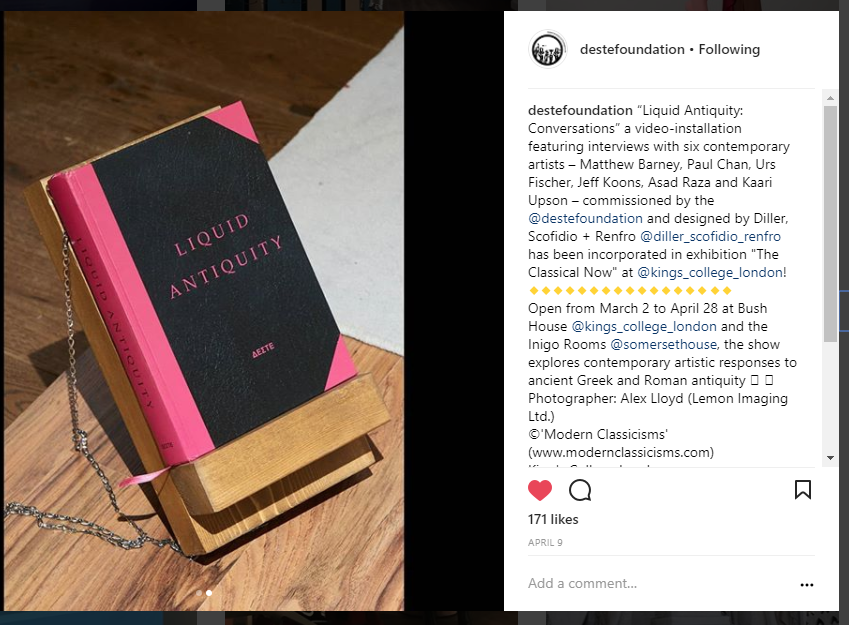Select the first carousel dot indicator
The image size is (849, 625).
pos(199,593)
